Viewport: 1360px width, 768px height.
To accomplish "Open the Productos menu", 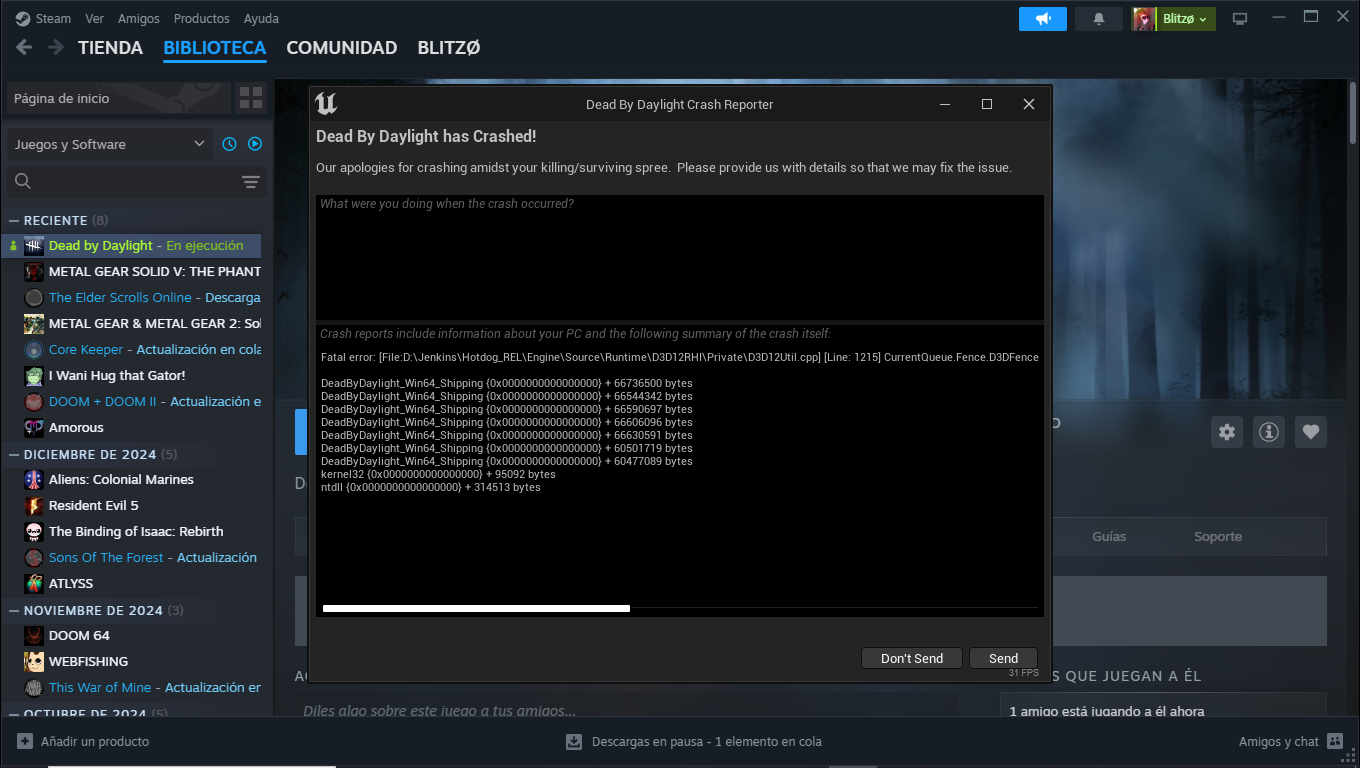I will (201, 18).
